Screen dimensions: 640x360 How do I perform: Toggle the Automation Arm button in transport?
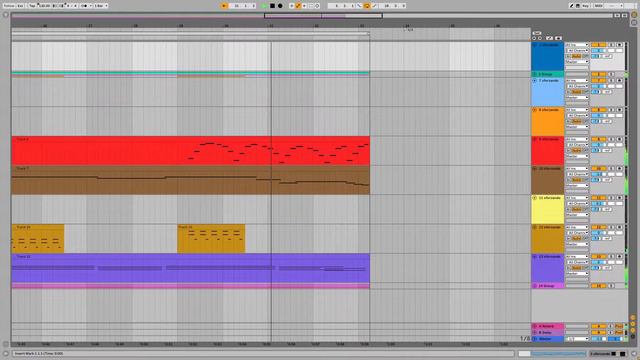[298, 6]
